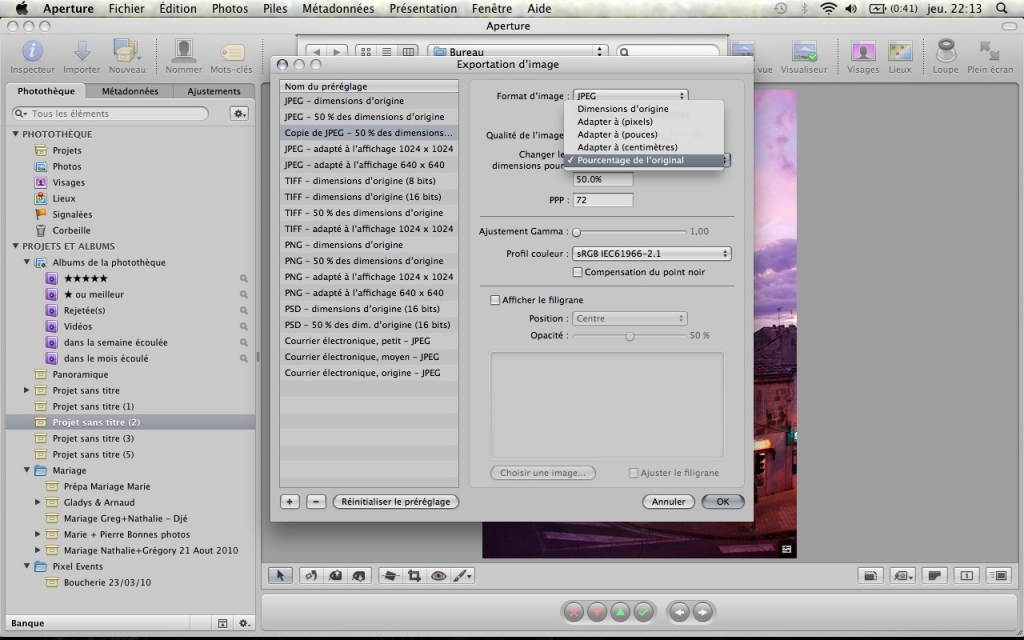The image size is (1024, 640).
Task: Open the Métadonnées menu bar item
Action: (338, 8)
